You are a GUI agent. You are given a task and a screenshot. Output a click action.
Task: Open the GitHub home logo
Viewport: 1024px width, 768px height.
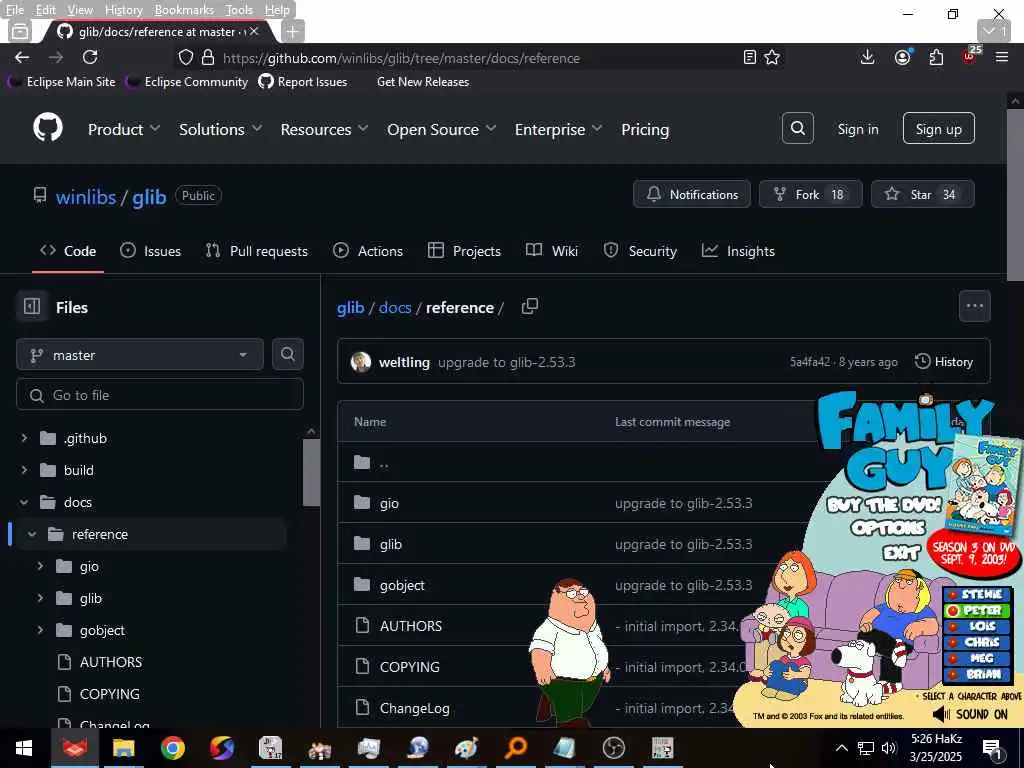point(48,127)
